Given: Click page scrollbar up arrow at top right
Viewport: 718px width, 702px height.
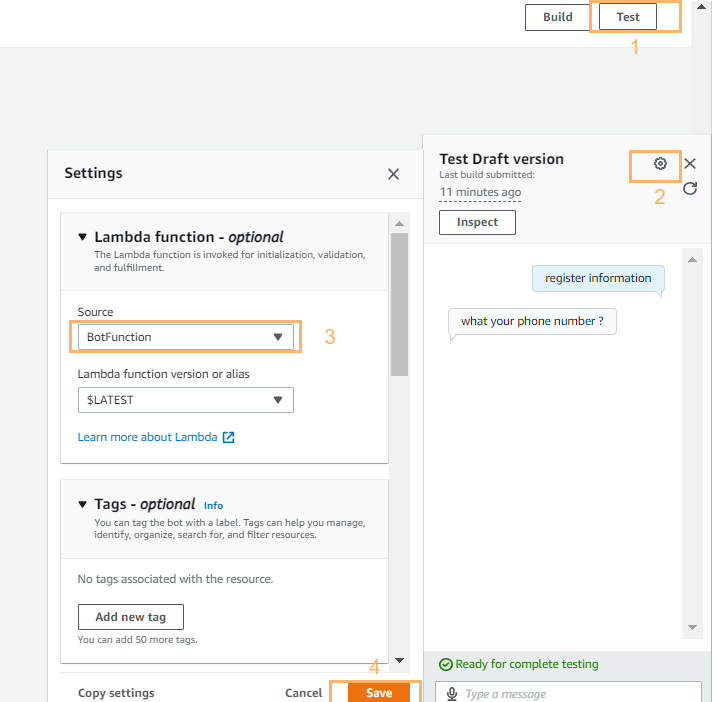Looking at the screenshot, I should (701, 7).
